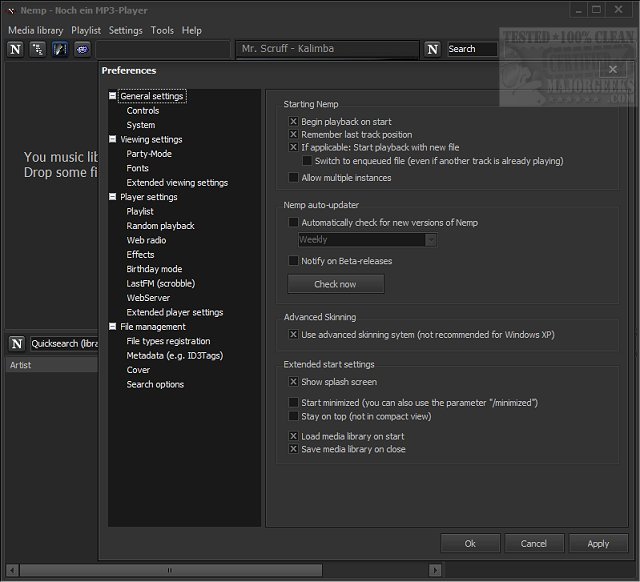Toggle Load media library on start
Image resolution: width=640 pixels, height=582 pixels.
(x=293, y=436)
